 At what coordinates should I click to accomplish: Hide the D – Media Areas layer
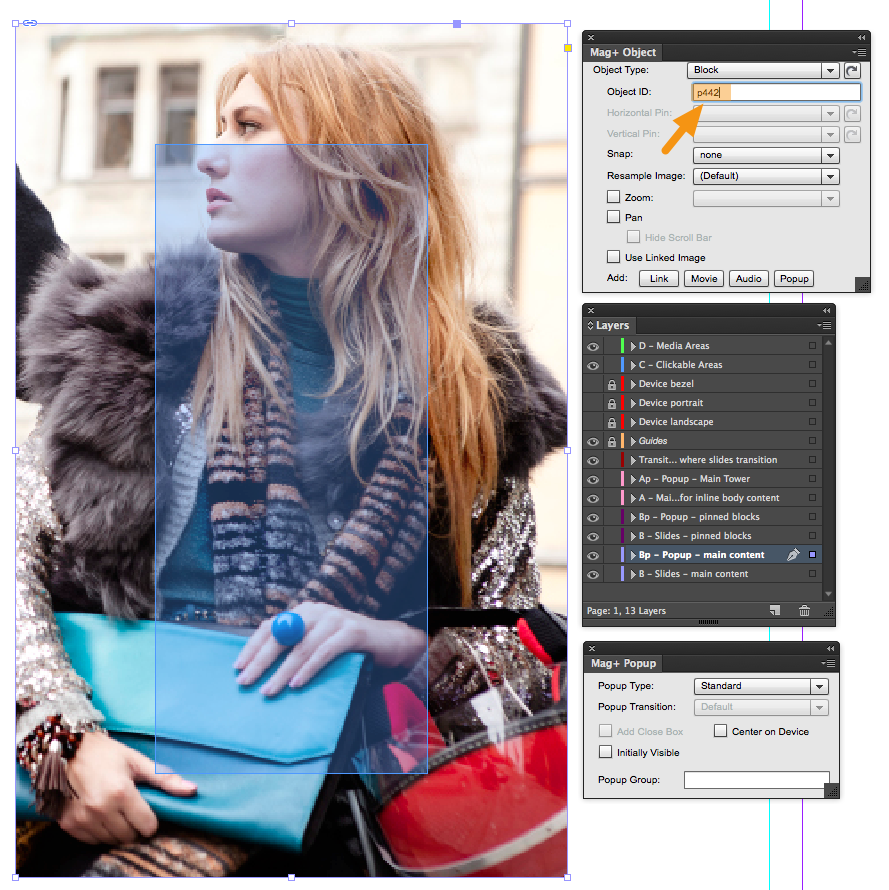[x=593, y=346]
